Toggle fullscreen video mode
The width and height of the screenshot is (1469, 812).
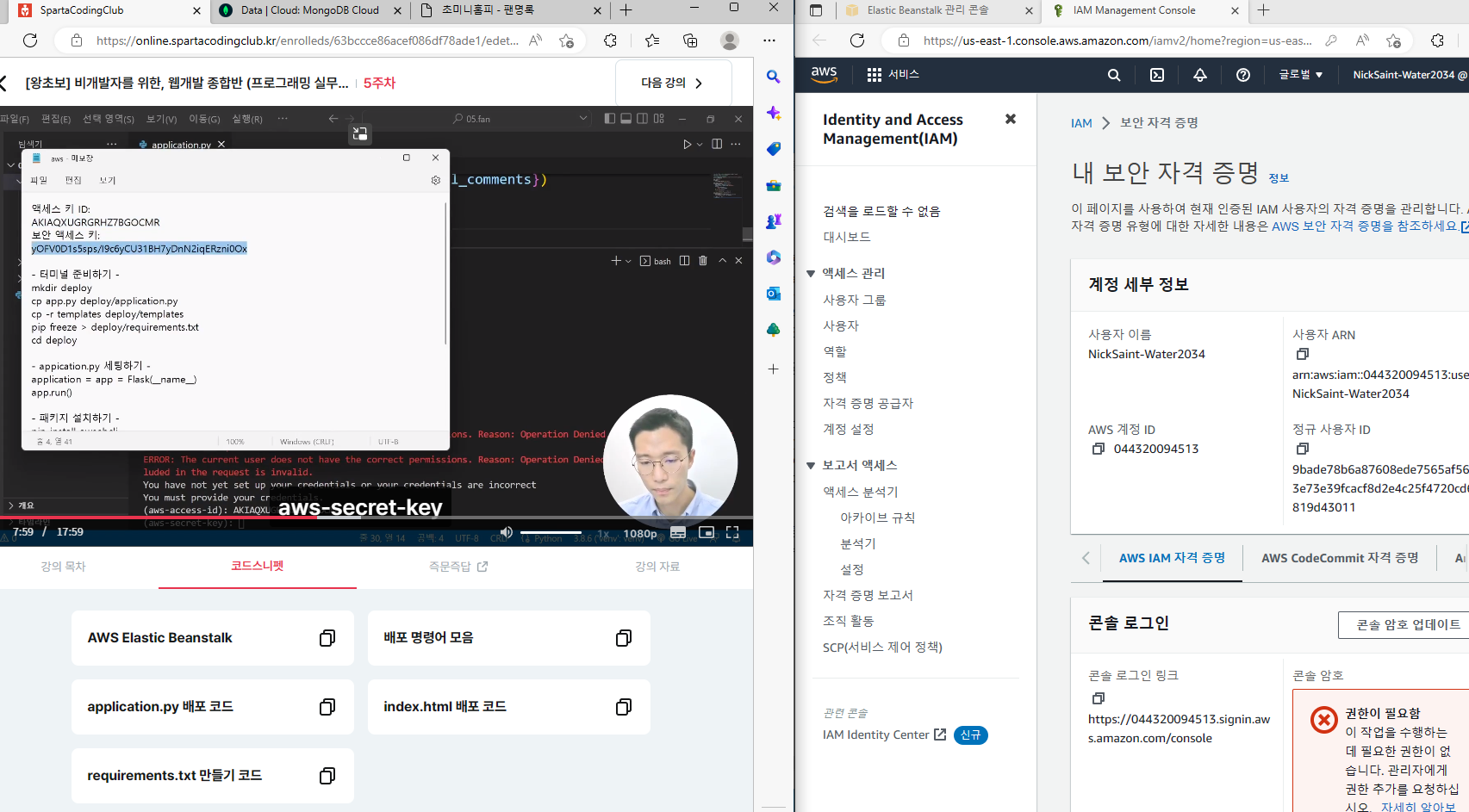[732, 532]
